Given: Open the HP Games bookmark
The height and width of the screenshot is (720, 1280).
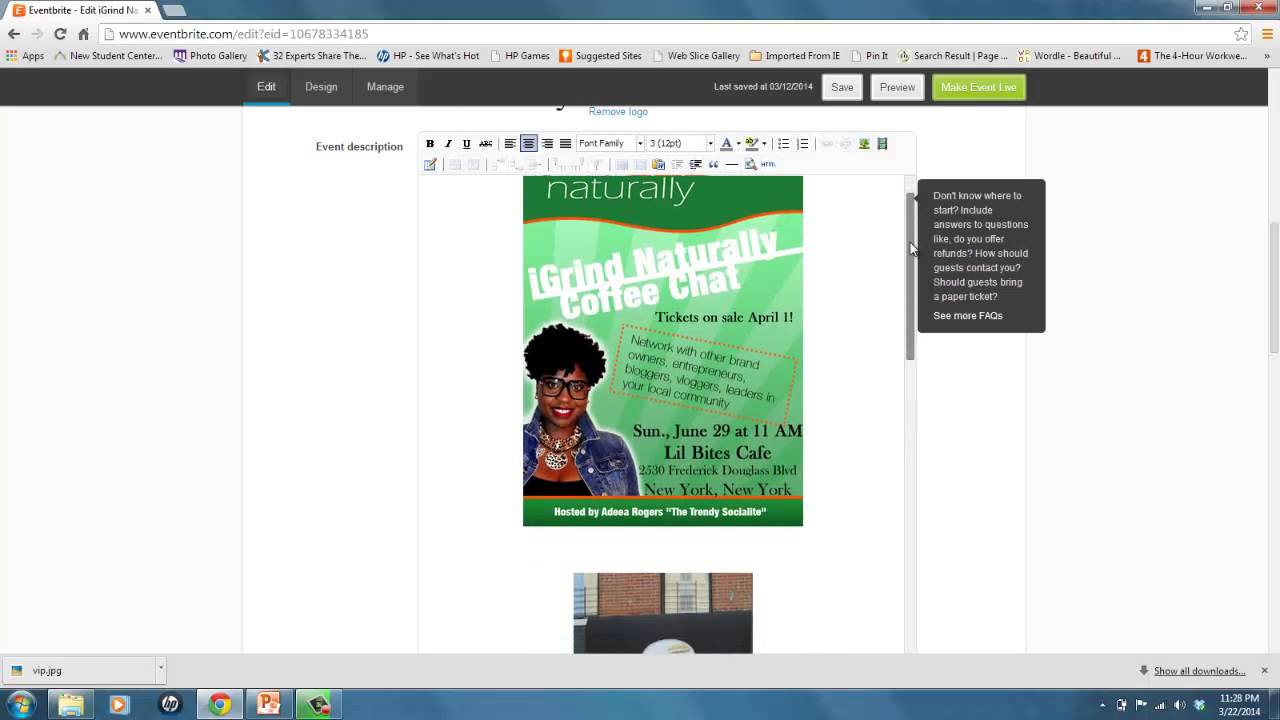Looking at the screenshot, I should [520, 56].
